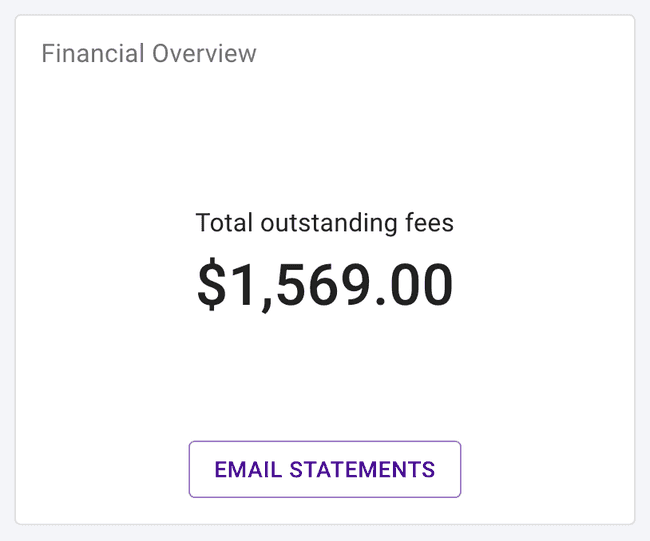Send statements via the Email Statements button
This screenshot has width=650, height=541.
pyautogui.click(x=324, y=469)
